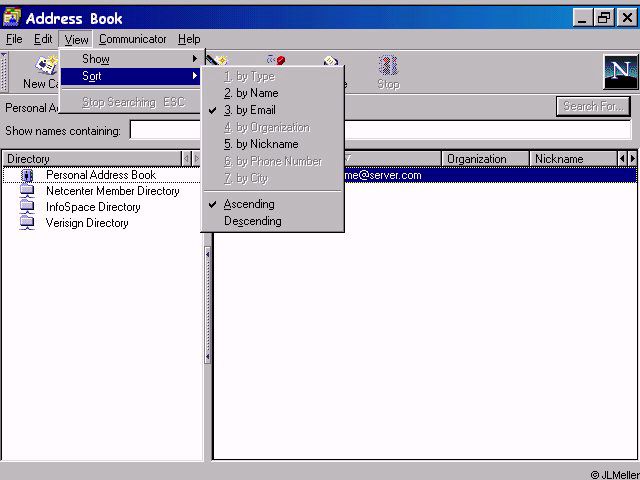Sort the list by Name
The height and width of the screenshot is (480, 640).
pos(273,93)
